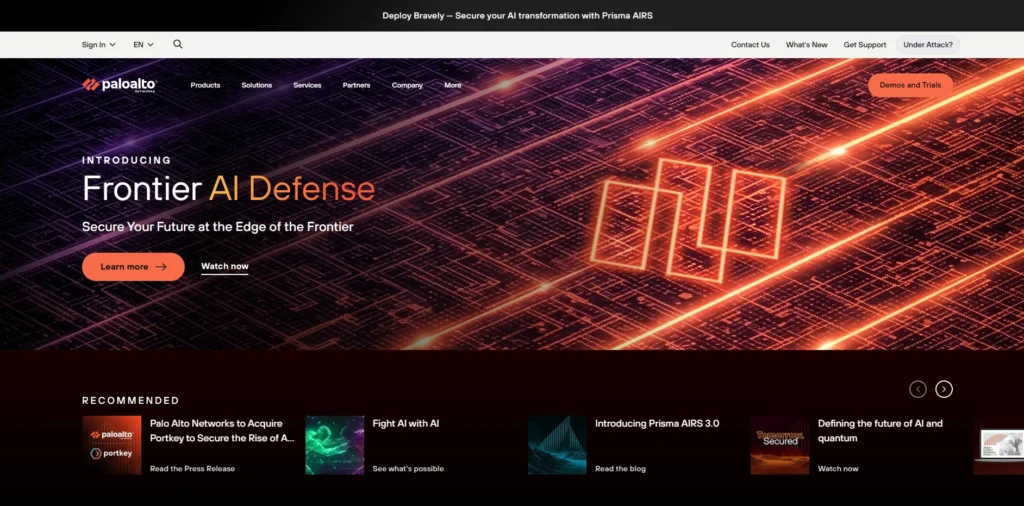
Task: Click the Under Attack? button
Action: click(928, 45)
